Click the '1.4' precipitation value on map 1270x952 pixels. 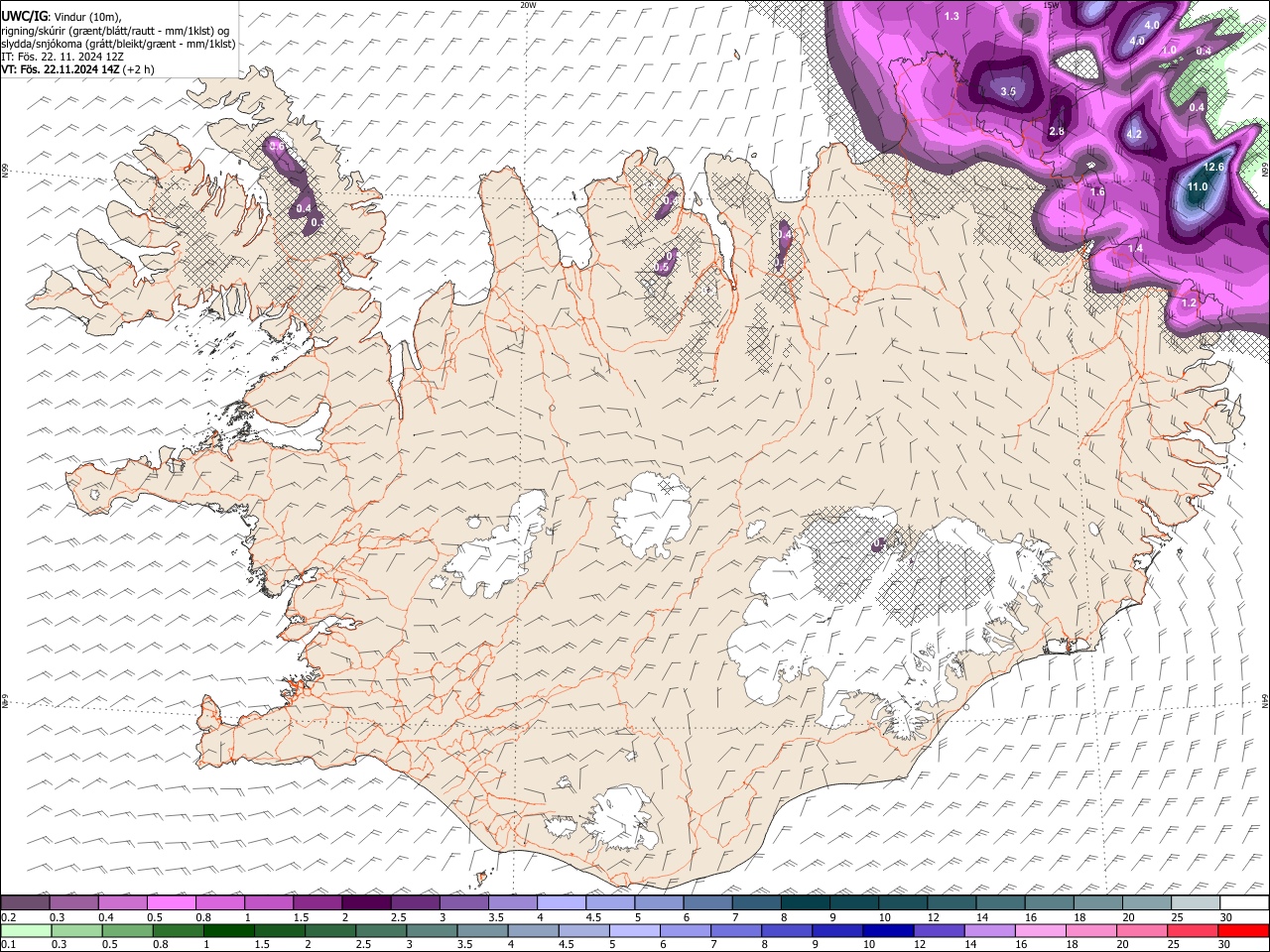pos(1136,248)
